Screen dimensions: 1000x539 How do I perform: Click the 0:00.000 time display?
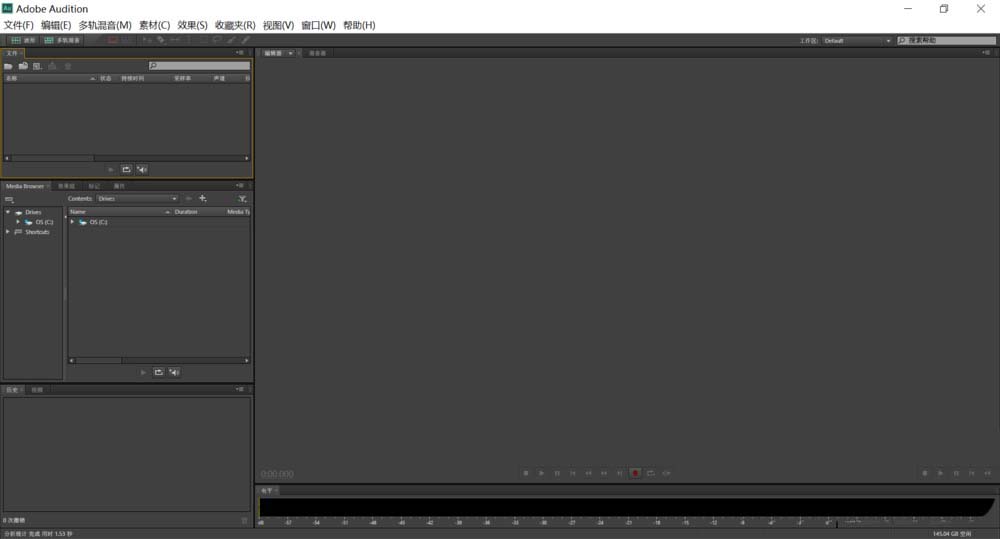[x=277, y=474]
